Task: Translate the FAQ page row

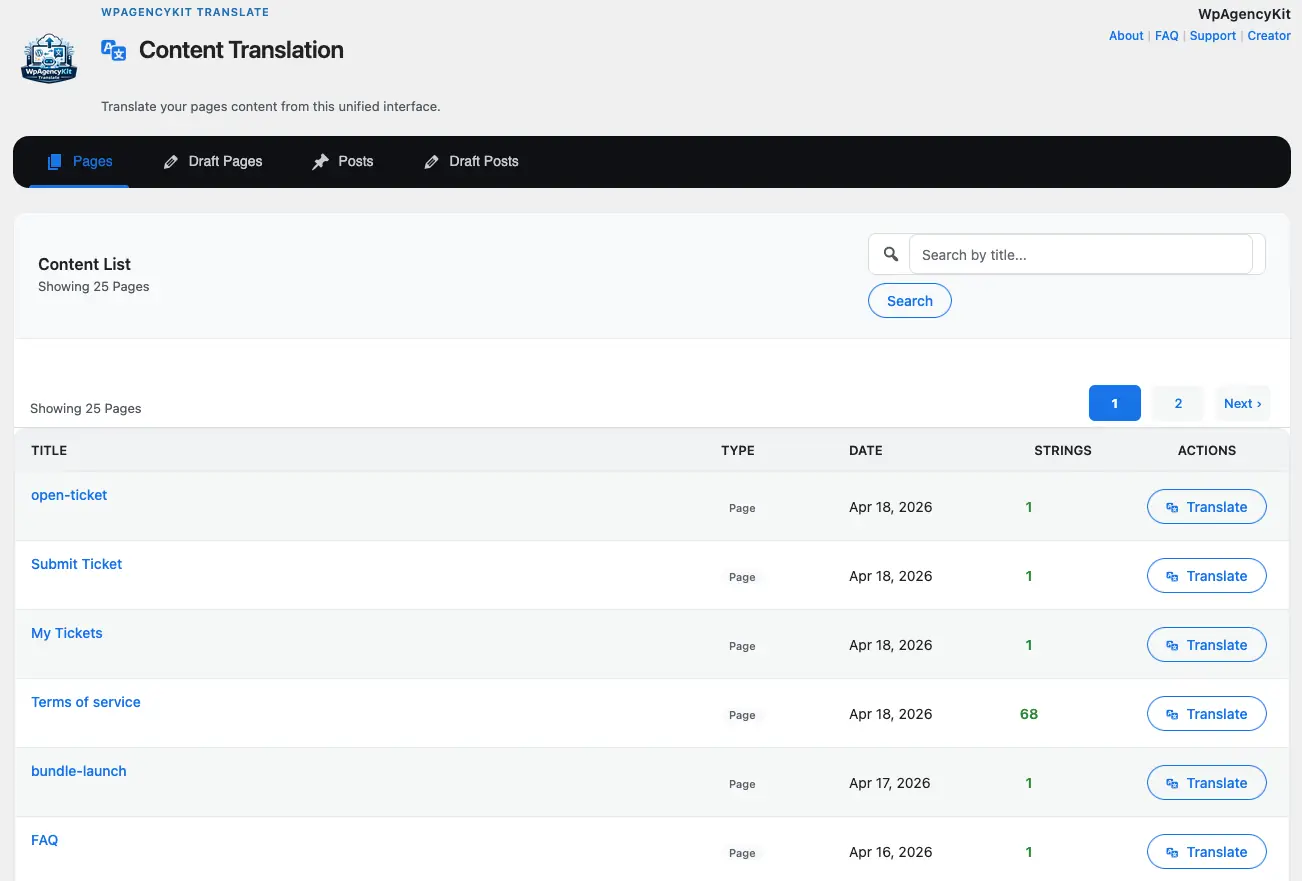Action: click(x=1206, y=852)
